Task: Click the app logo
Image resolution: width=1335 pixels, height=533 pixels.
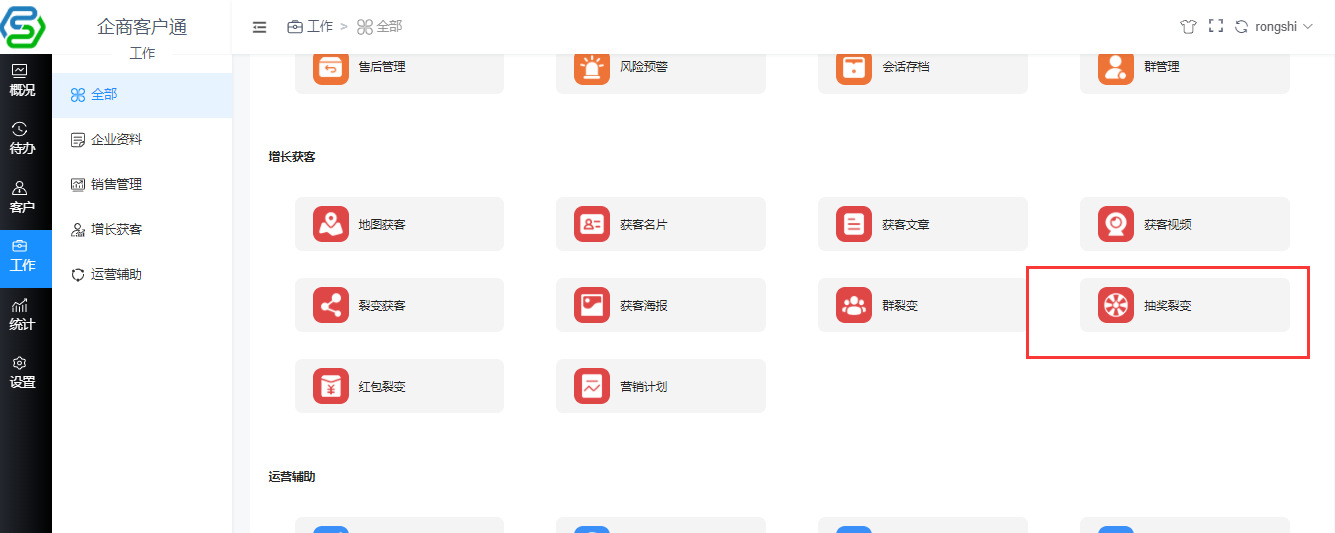Action: coord(24,25)
